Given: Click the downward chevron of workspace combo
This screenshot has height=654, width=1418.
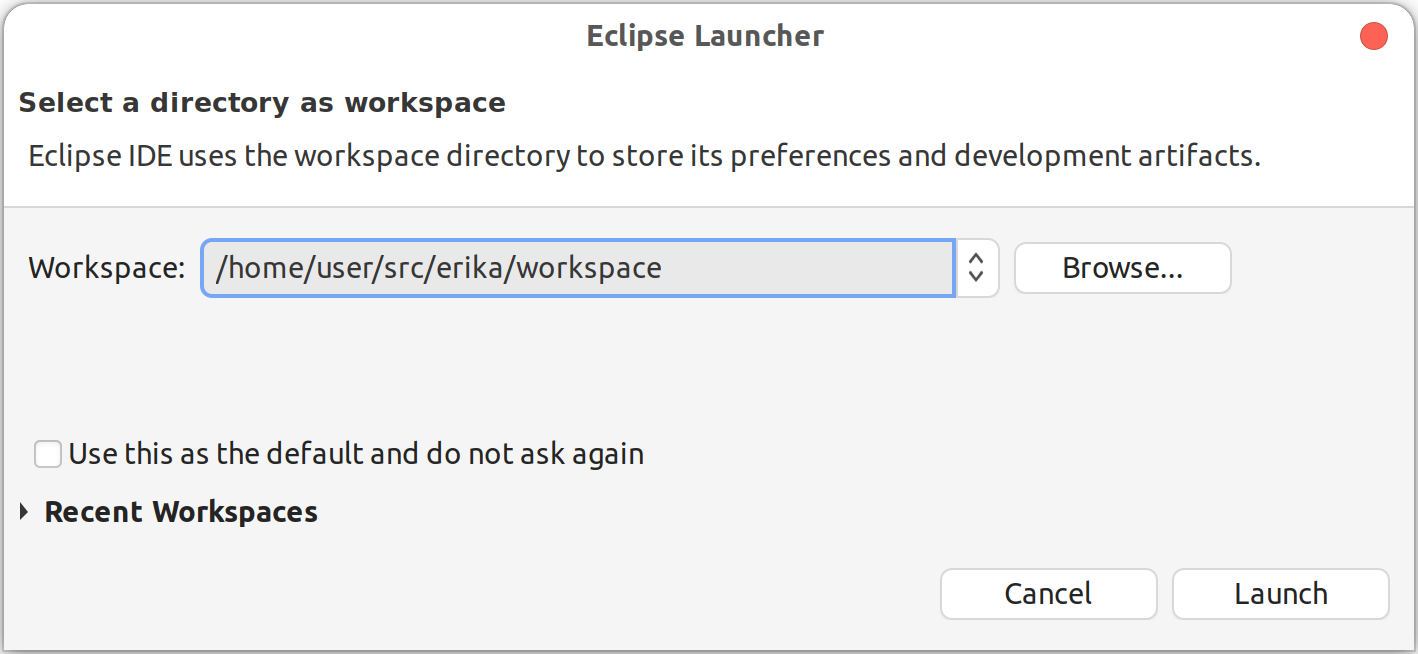Looking at the screenshot, I should [977, 277].
